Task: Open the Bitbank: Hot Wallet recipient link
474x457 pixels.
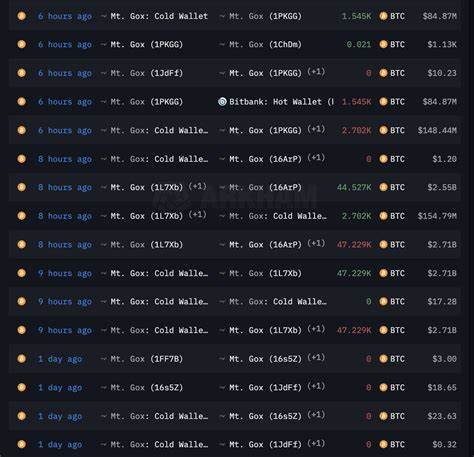Action: click(281, 102)
